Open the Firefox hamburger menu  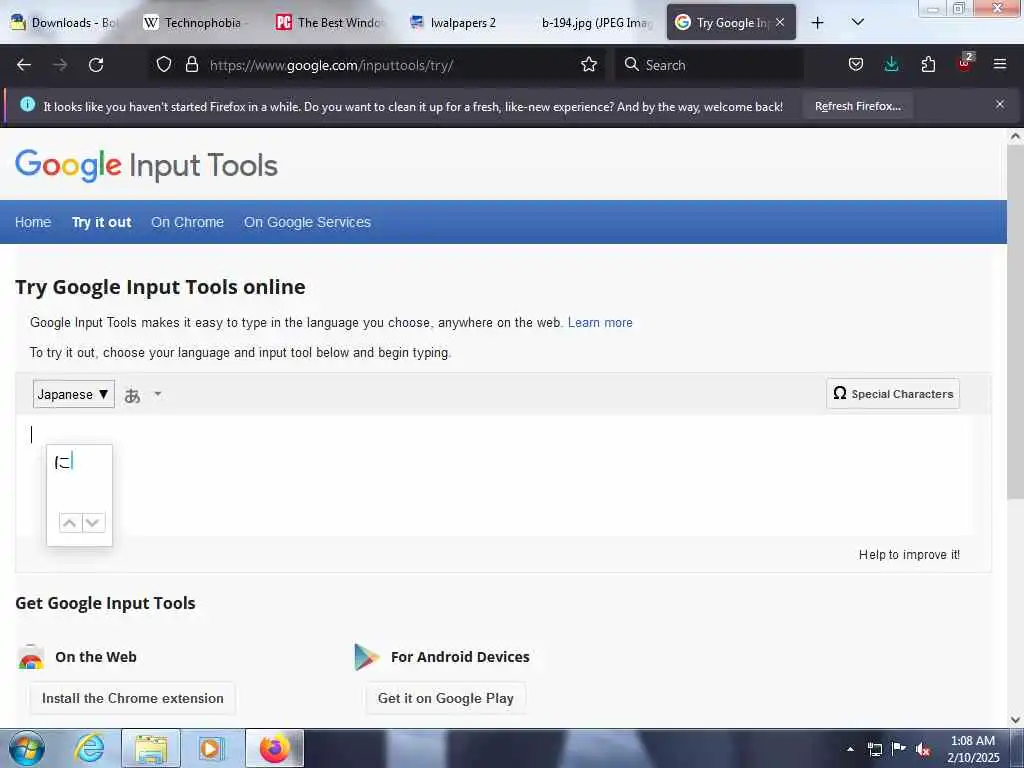[1000, 64]
